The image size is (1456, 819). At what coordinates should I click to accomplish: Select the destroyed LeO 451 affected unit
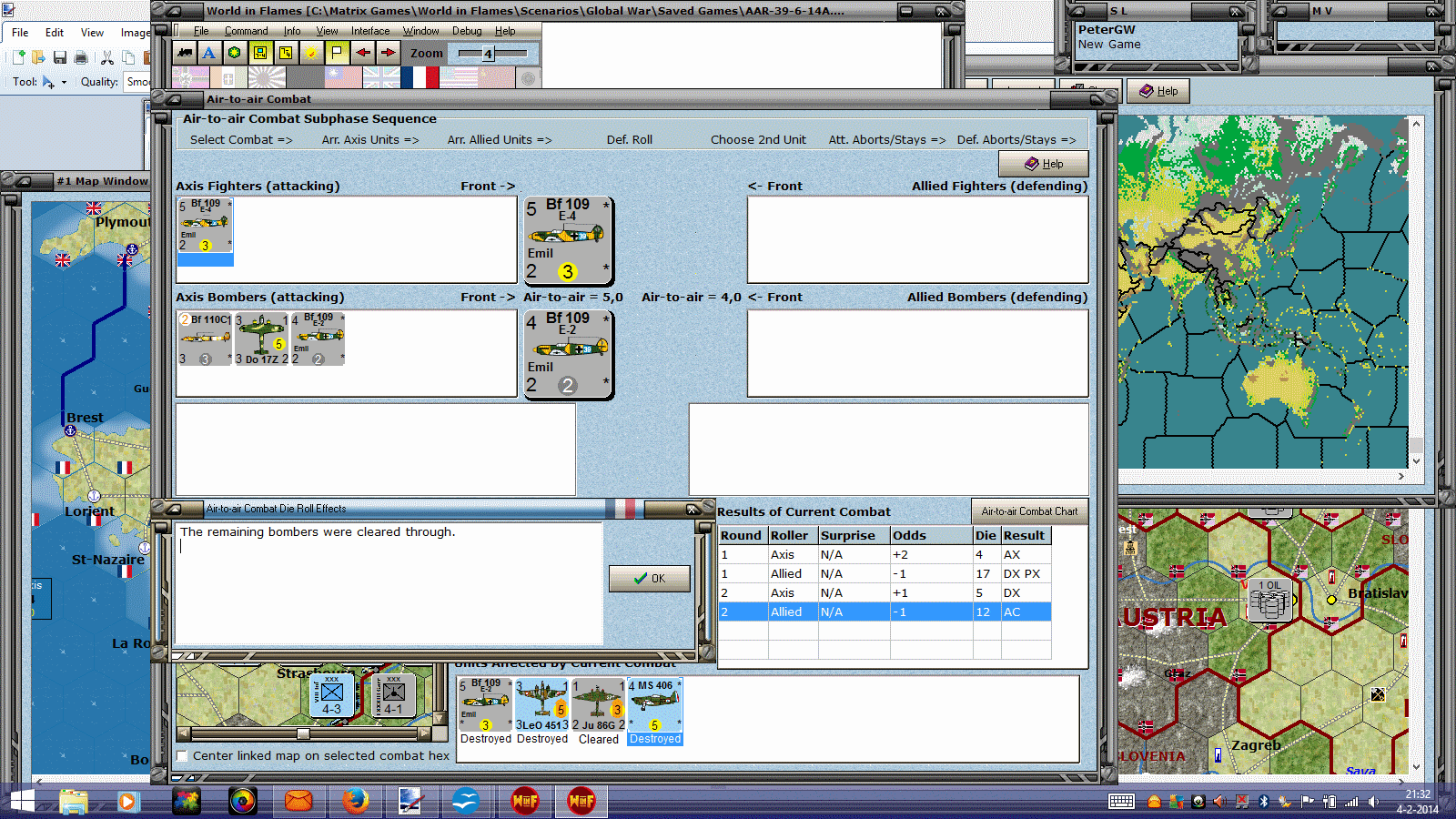click(542, 705)
